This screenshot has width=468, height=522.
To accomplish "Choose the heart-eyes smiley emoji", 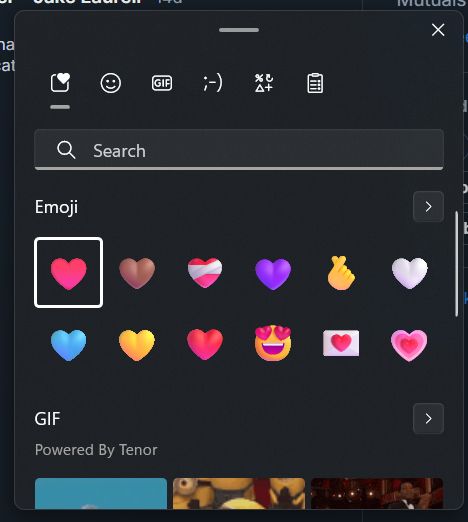I will 273,343.
